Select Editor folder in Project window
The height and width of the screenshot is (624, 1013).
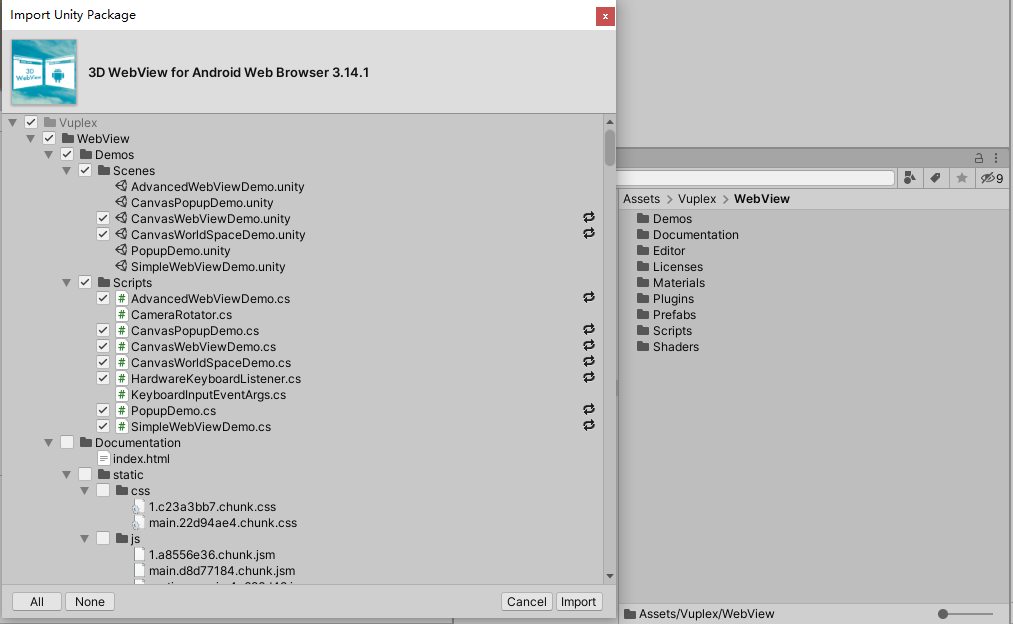point(661,251)
